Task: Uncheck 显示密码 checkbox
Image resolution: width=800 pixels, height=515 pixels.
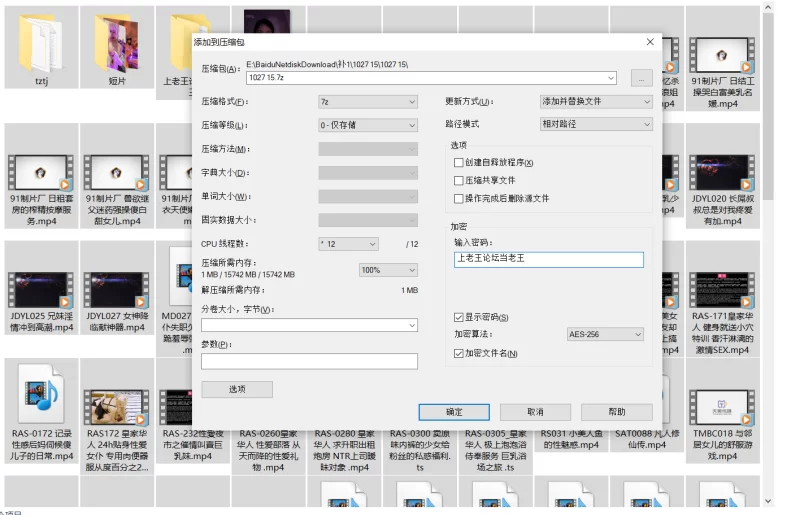Action: pos(459,317)
